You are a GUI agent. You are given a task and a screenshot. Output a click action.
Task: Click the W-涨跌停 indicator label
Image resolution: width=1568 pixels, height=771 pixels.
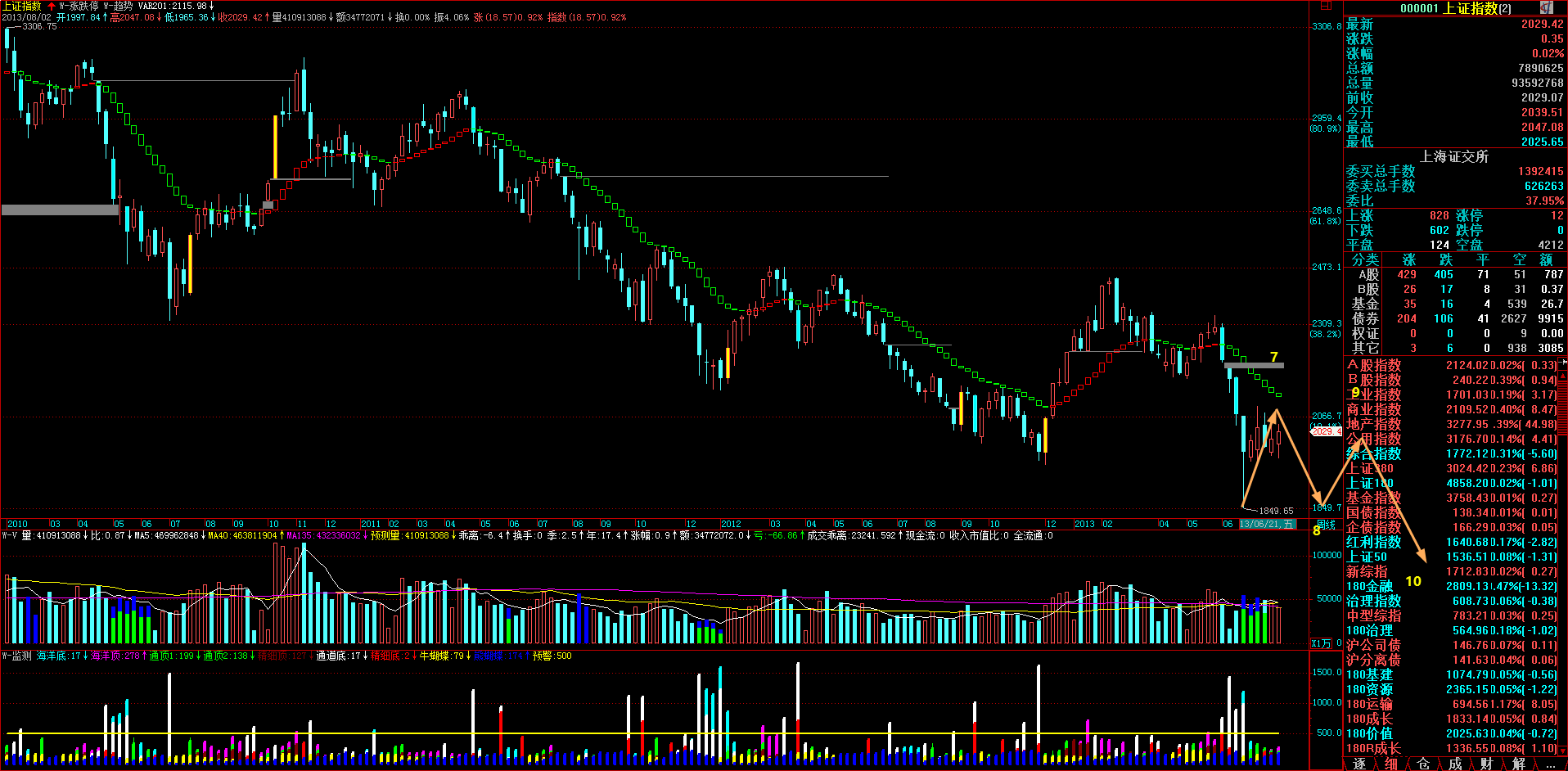tap(79, 6)
